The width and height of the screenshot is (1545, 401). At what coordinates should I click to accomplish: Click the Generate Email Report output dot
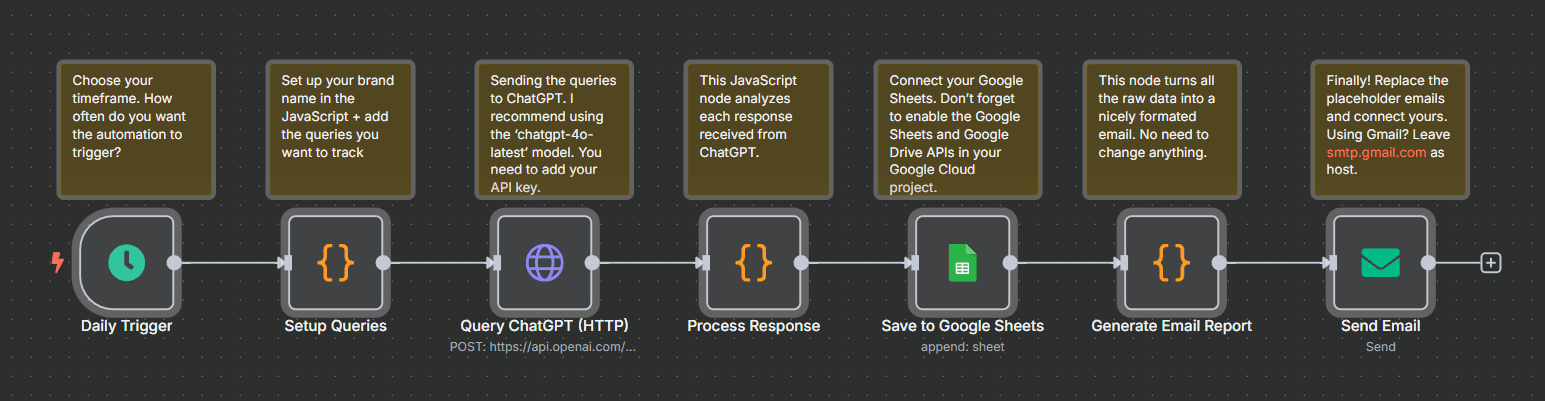click(x=1219, y=263)
